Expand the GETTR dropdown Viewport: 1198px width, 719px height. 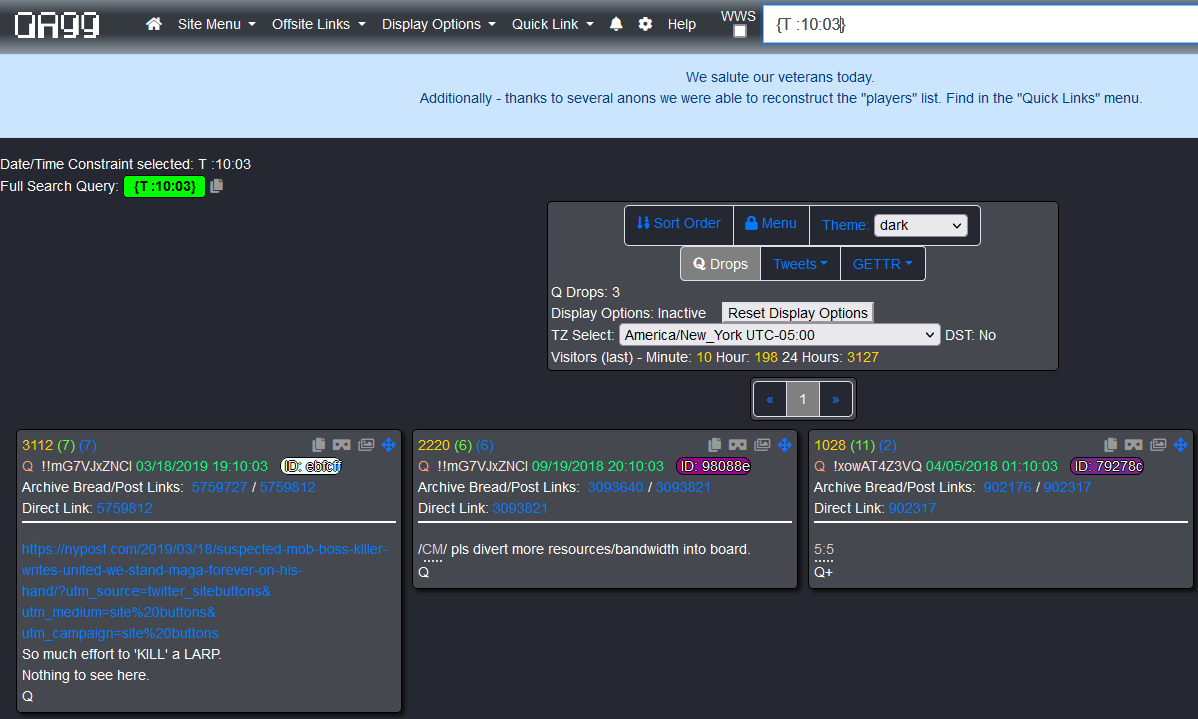click(x=882, y=264)
